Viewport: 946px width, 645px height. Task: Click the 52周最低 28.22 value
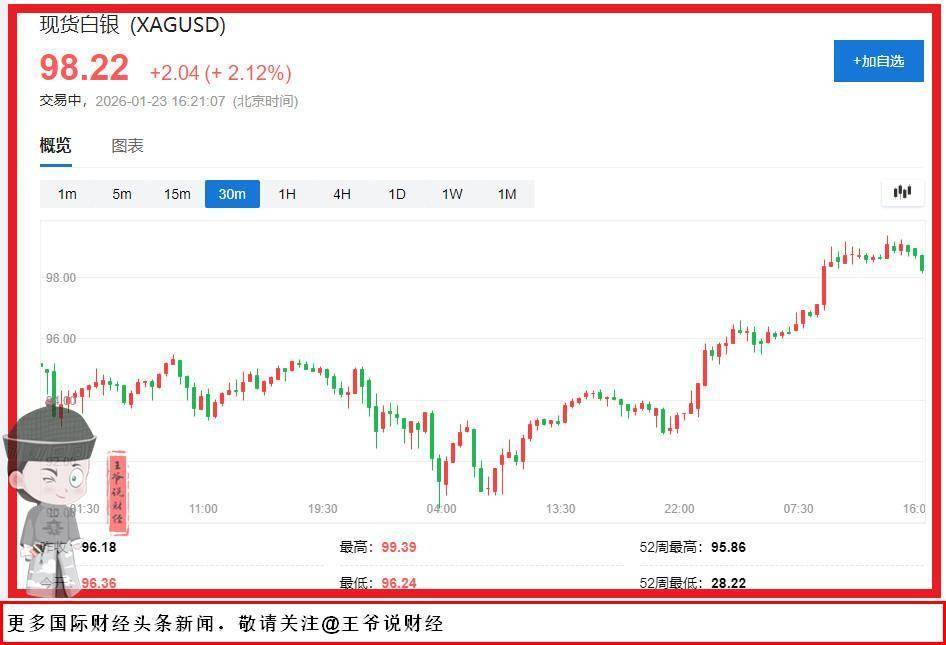(728, 583)
